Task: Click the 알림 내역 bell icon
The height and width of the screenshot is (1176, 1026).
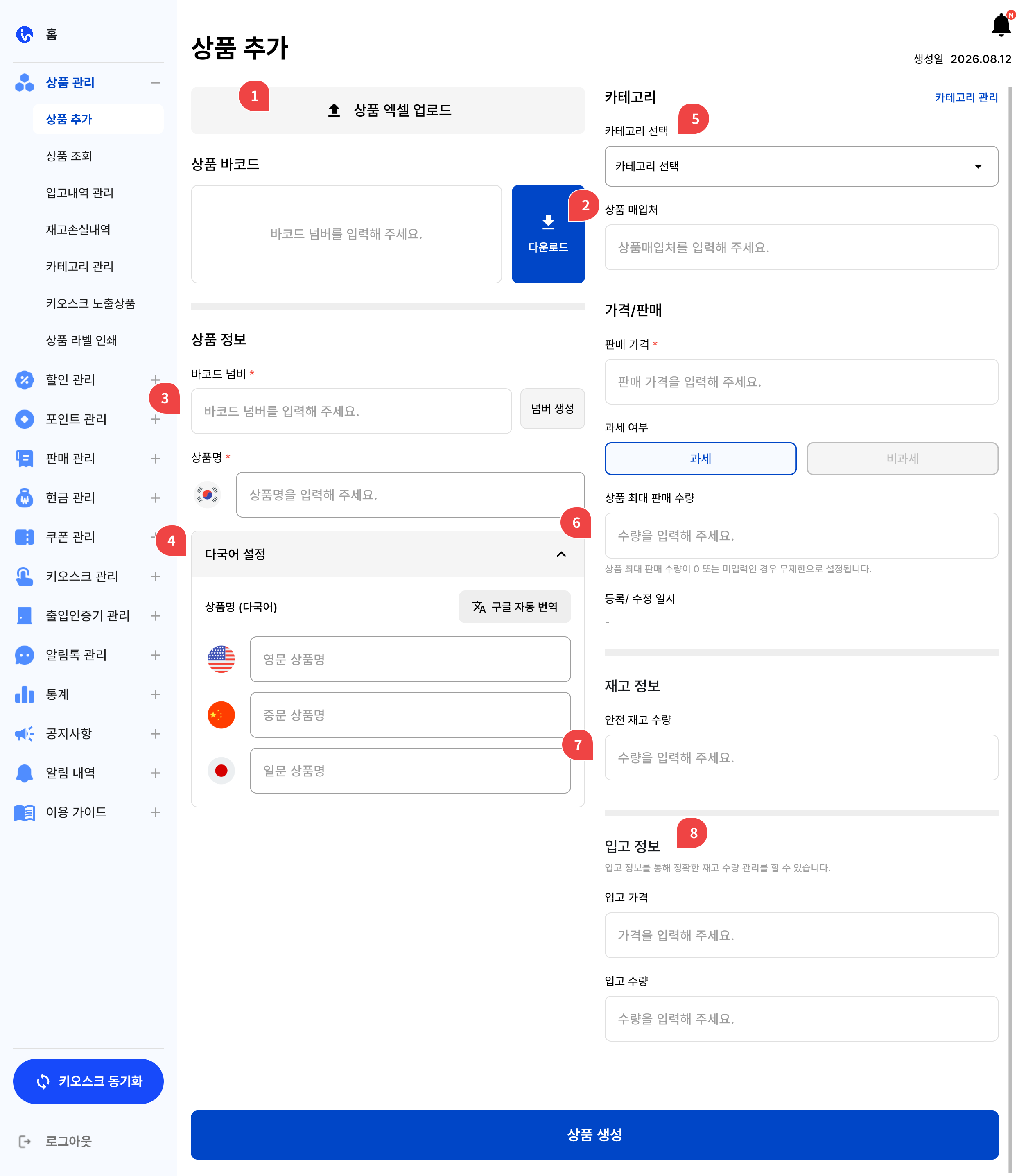Action: pyautogui.click(x=25, y=773)
